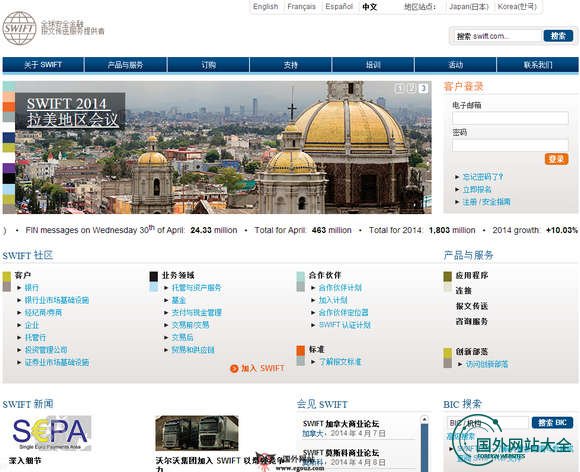The height and width of the screenshot is (472, 580).
Task: Open the 托管行 link
Action: point(36,337)
